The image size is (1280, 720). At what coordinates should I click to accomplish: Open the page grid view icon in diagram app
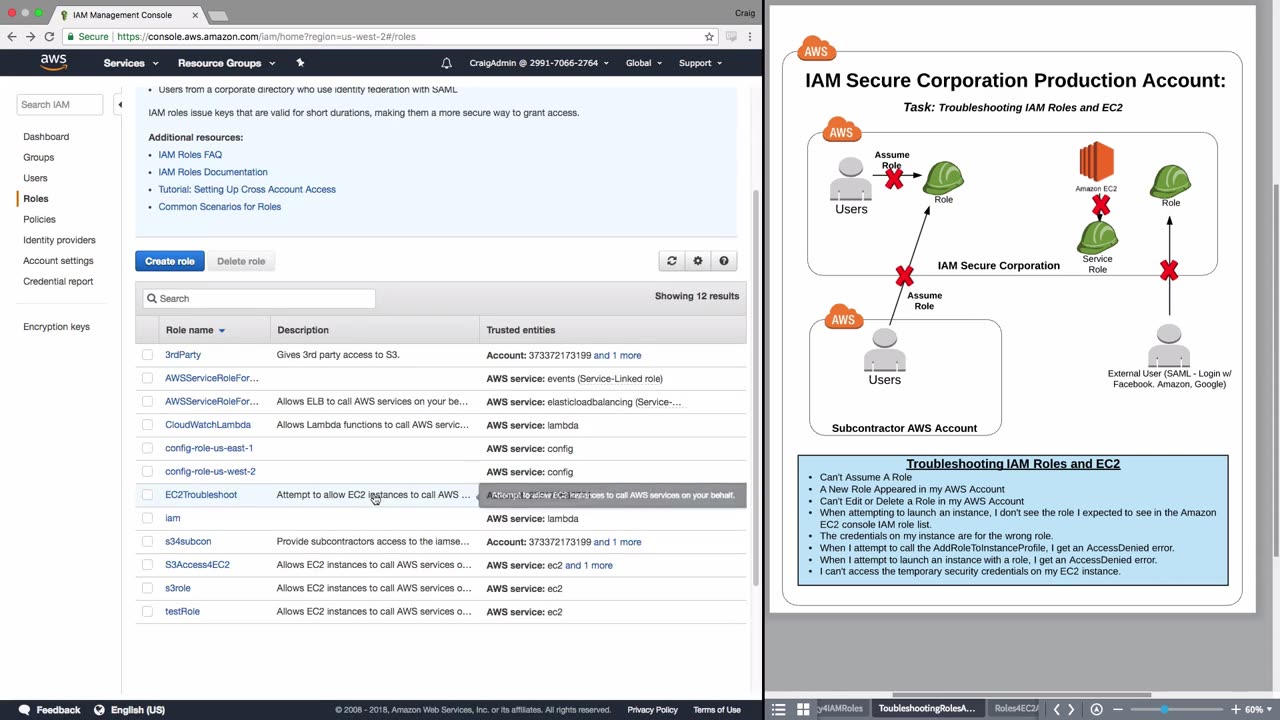tap(803, 709)
